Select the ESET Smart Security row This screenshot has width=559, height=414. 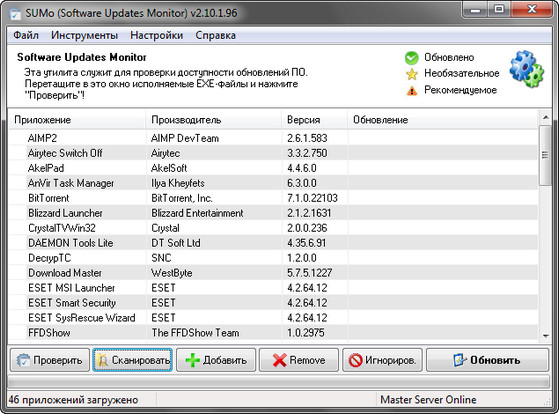[273, 303]
